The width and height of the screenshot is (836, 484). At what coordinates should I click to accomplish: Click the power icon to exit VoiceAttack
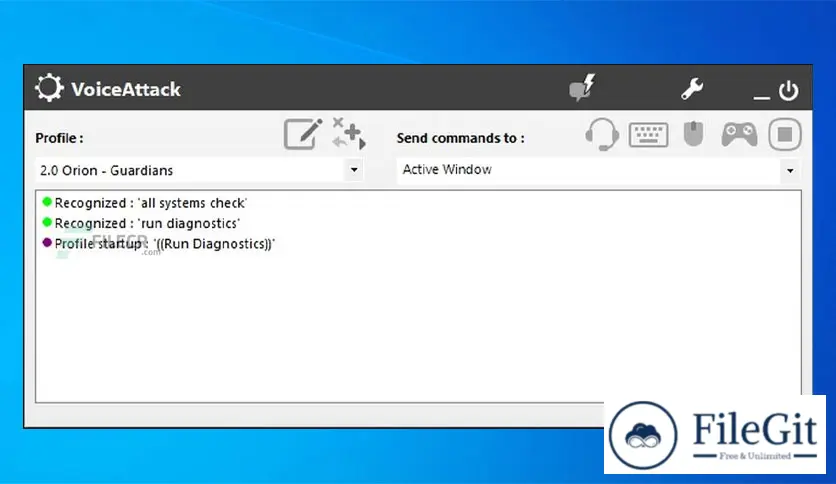(x=789, y=90)
